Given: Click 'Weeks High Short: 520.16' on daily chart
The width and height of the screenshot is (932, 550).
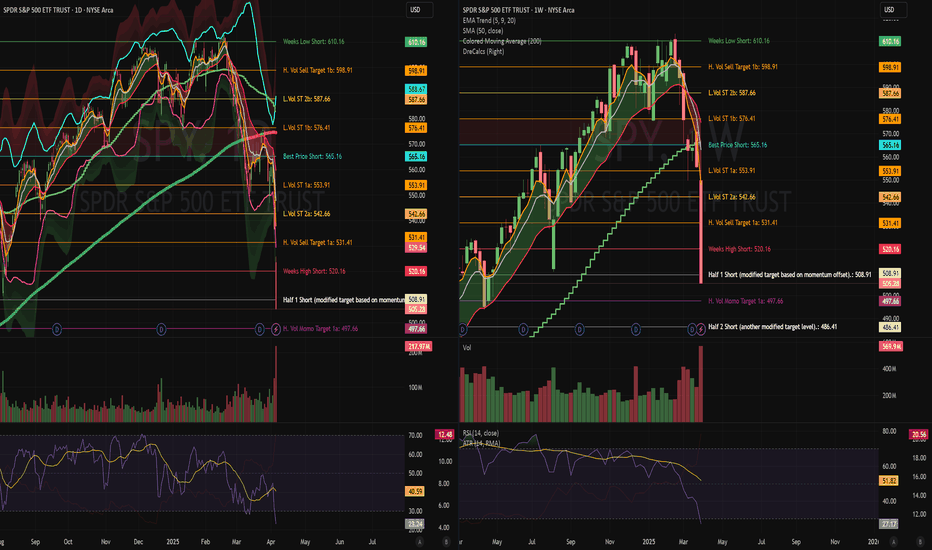Looking at the screenshot, I should 314,271.
